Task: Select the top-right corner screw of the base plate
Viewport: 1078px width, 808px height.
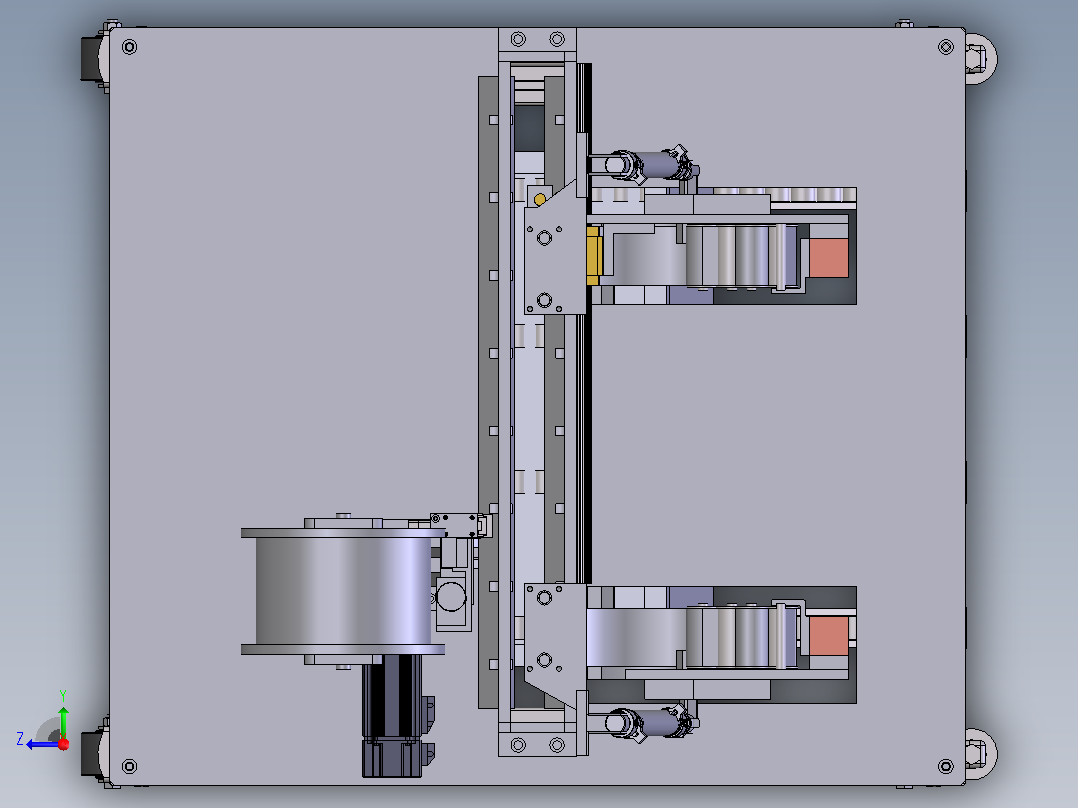Action: (946, 47)
